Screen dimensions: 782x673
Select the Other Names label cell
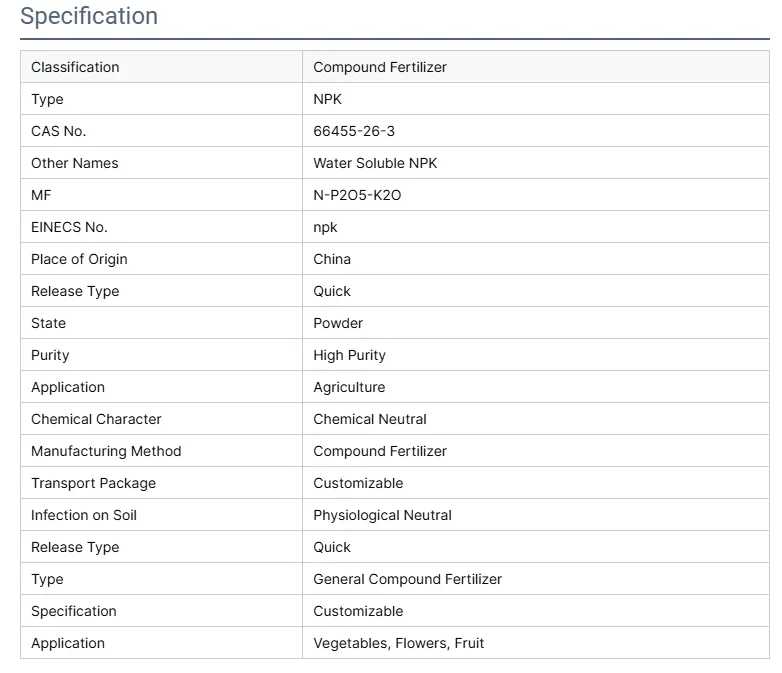pos(75,163)
